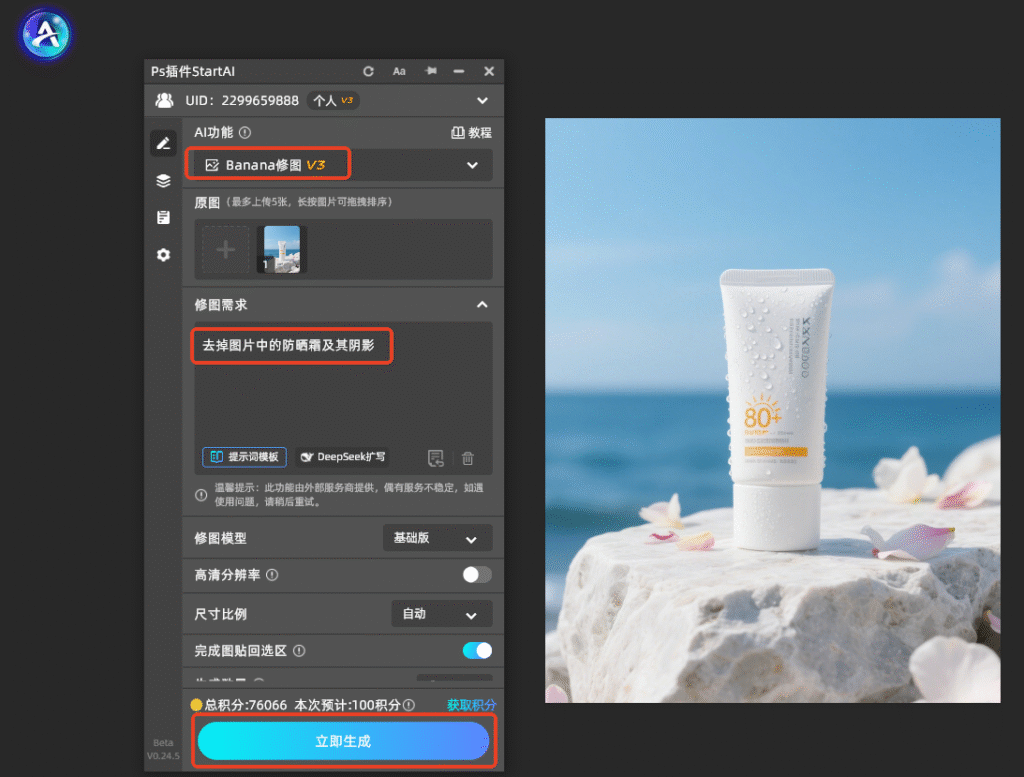Close the Ps插件StartAI panel
The width and height of the screenshot is (1024, 777).
click(488, 71)
